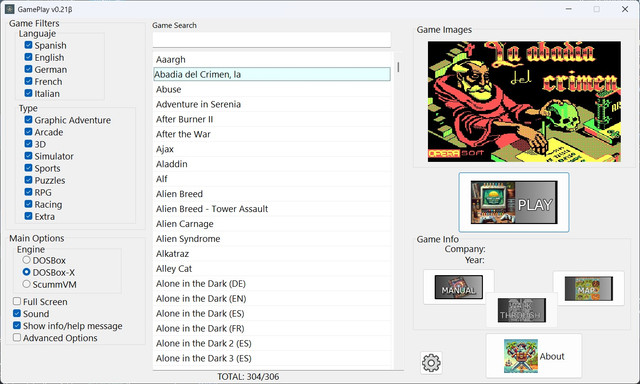Select the ScummVM engine option
Screen dimensions: 640x384
click(27, 284)
